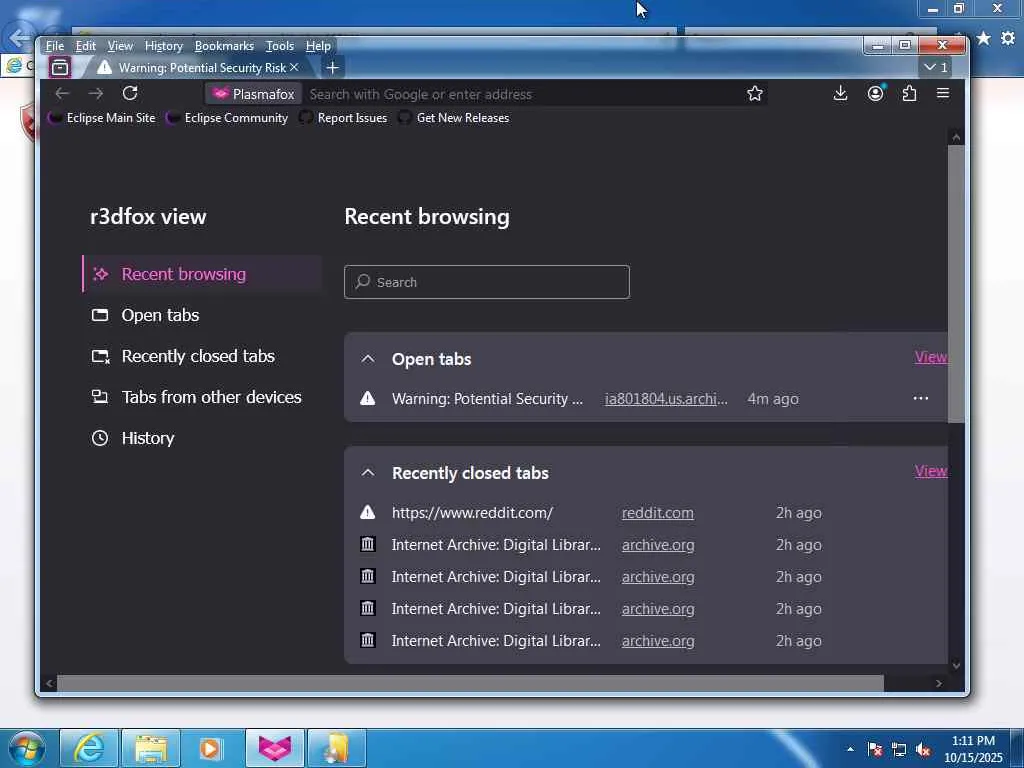Show hidden tray icons arrow
This screenshot has height=768, width=1024.
point(850,749)
